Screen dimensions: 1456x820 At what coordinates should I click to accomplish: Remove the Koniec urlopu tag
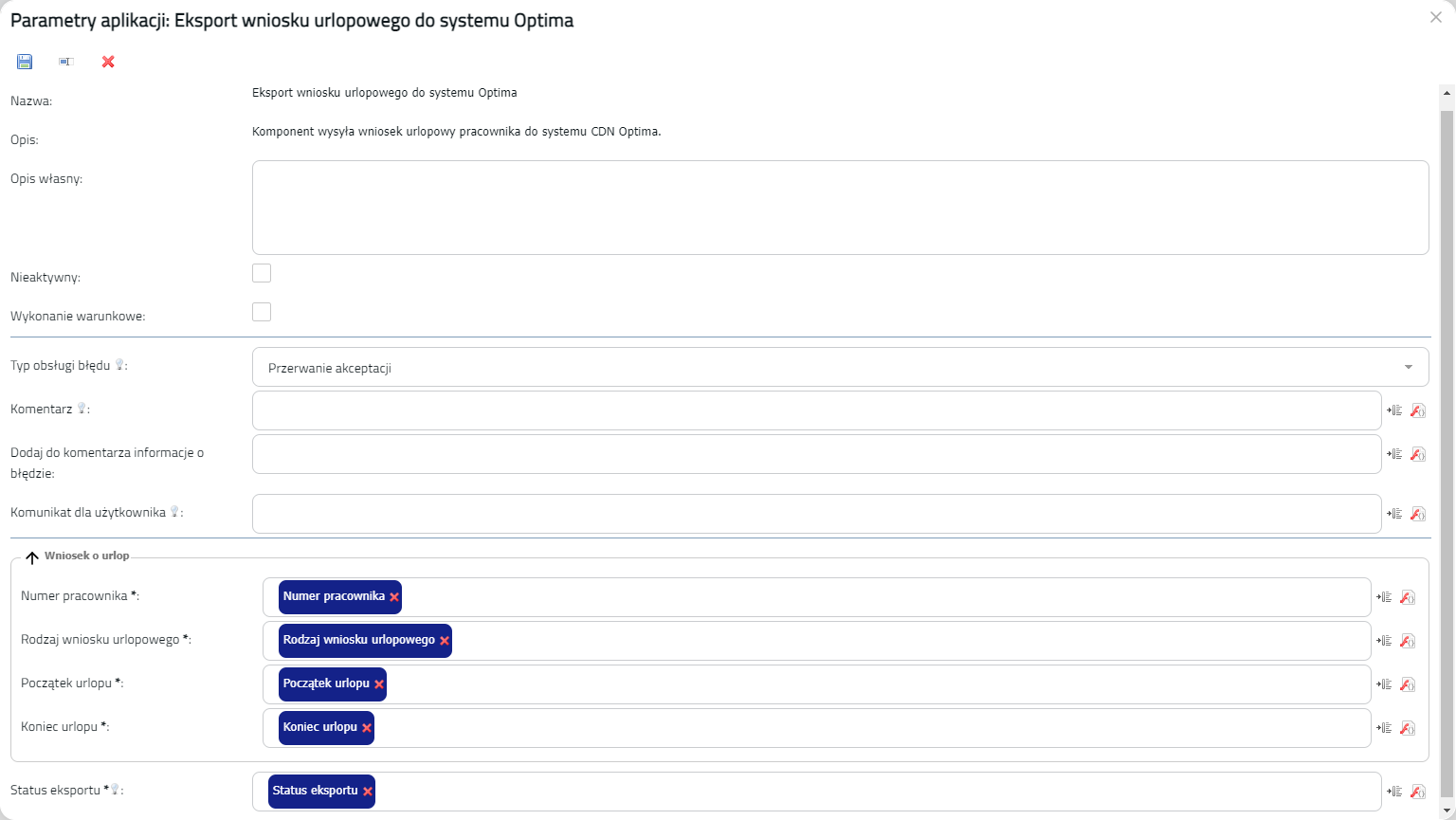367,728
